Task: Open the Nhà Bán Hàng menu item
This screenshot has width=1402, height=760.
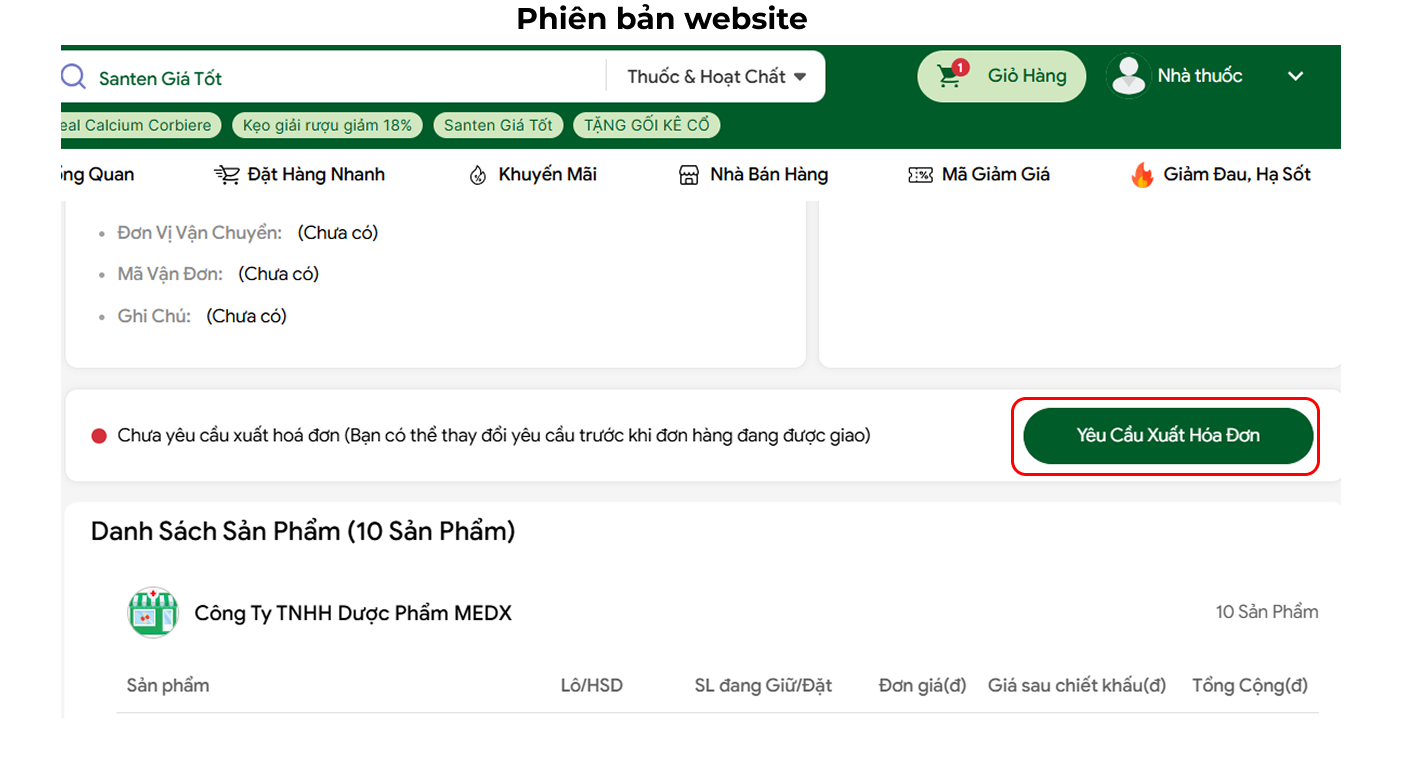Action: coord(753,175)
